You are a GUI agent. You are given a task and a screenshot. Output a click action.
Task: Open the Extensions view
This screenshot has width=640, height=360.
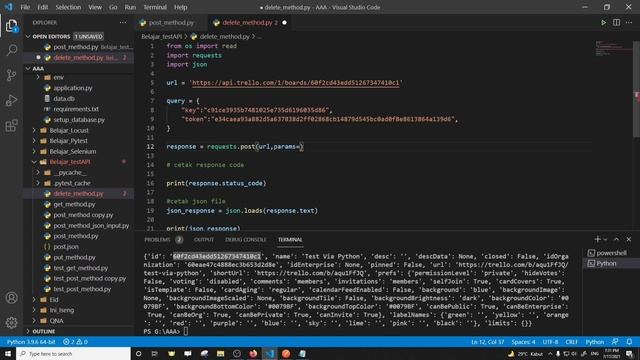click(11, 125)
